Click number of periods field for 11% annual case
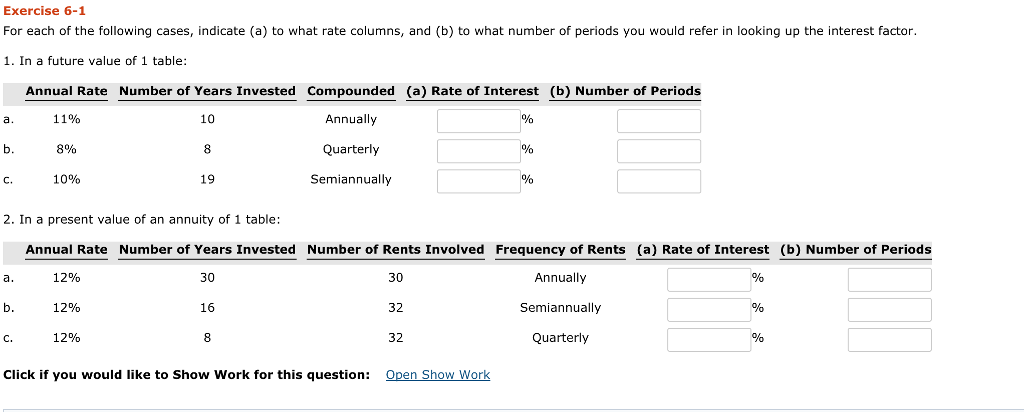The height and width of the screenshot is (412, 1024). 658,121
